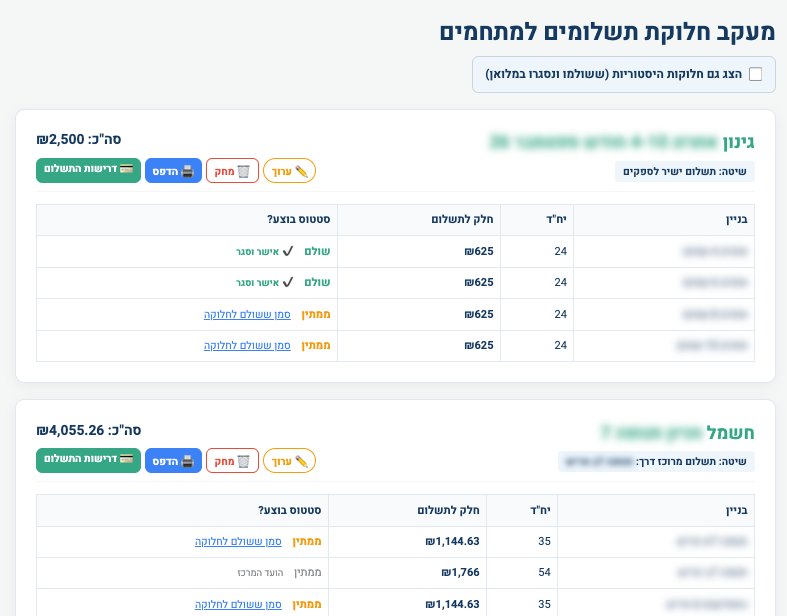This screenshot has height=616, width=787.
Task: Click the badge שיטה: תשלום מרוכז דרך
Action: (x=657, y=461)
